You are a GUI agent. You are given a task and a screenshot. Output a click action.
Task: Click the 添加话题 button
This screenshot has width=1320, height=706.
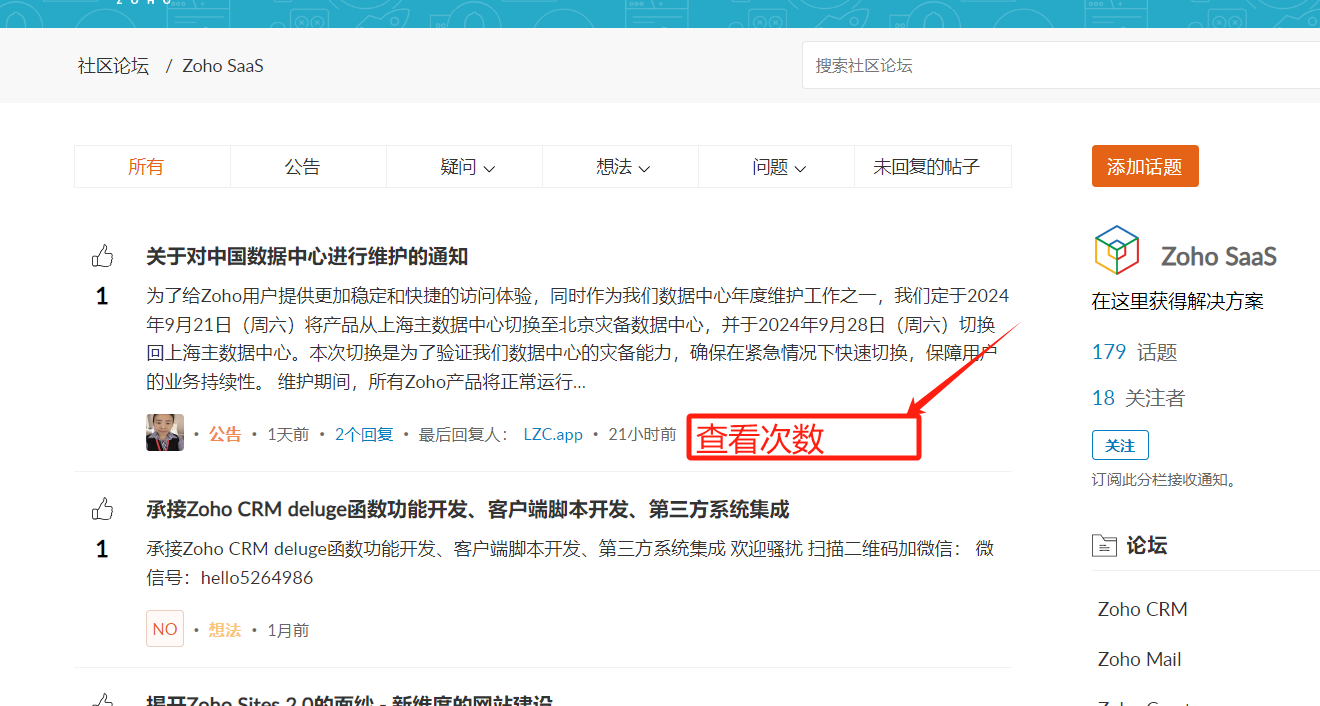(1145, 166)
